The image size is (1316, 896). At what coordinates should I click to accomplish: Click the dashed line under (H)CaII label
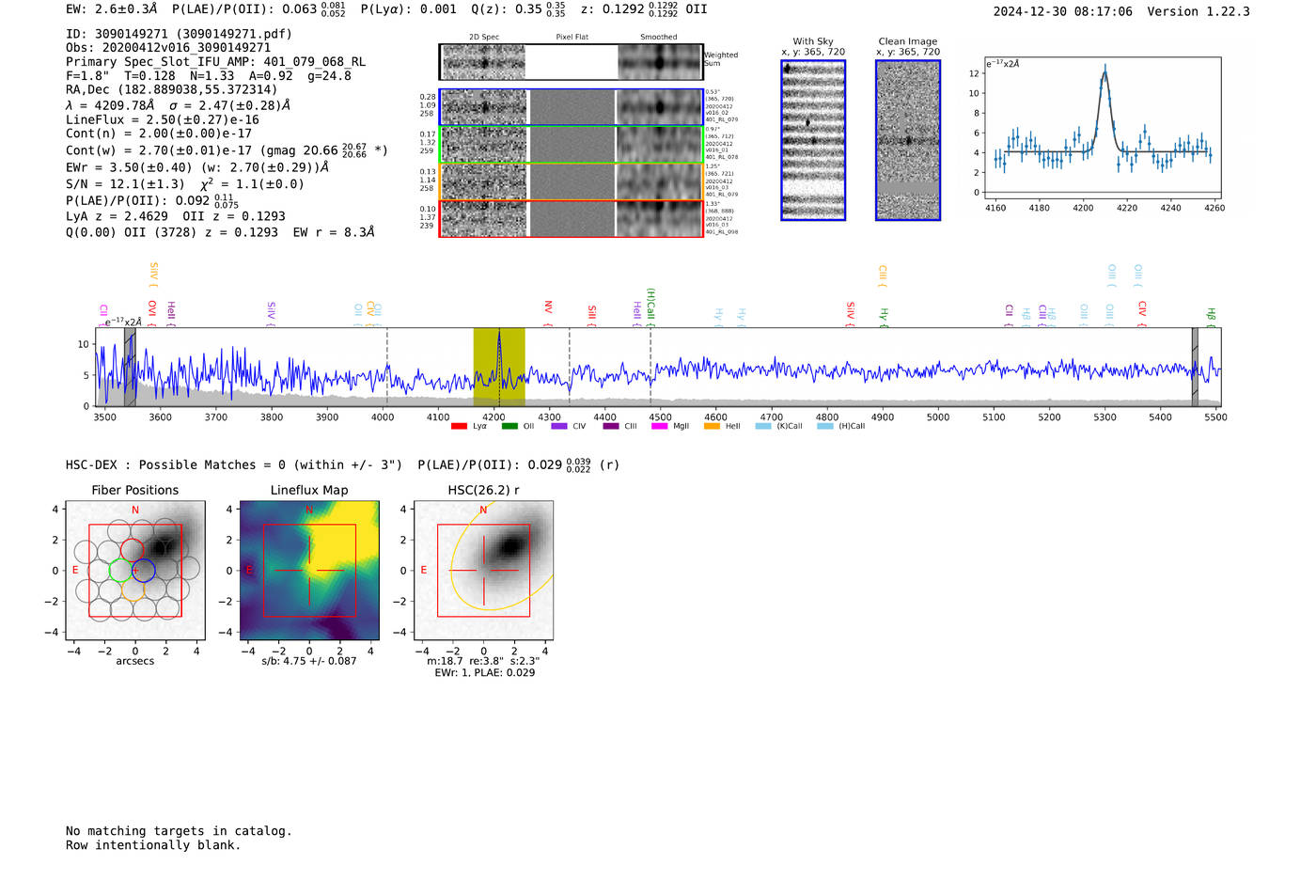[650, 368]
